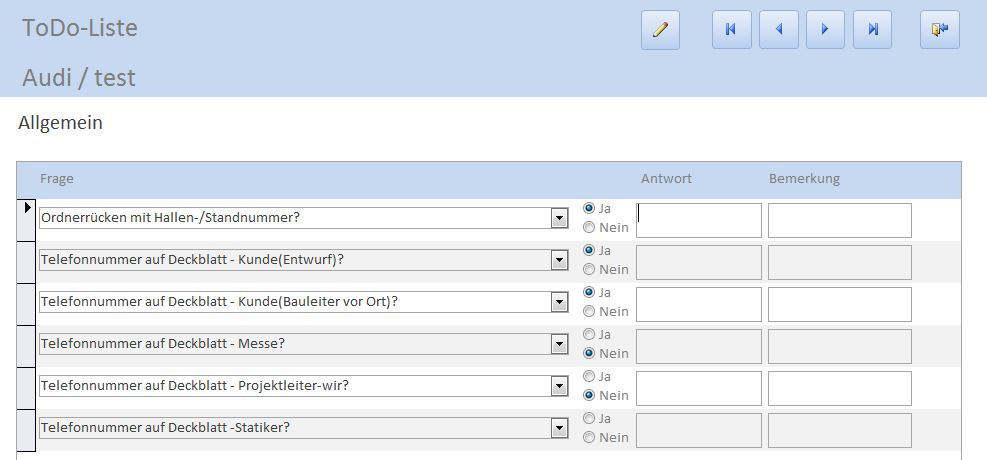987x460 pixels.
Task: Select Nein for Ordnerrücken mit Hallen-/Standnummer
Action: 589,228
